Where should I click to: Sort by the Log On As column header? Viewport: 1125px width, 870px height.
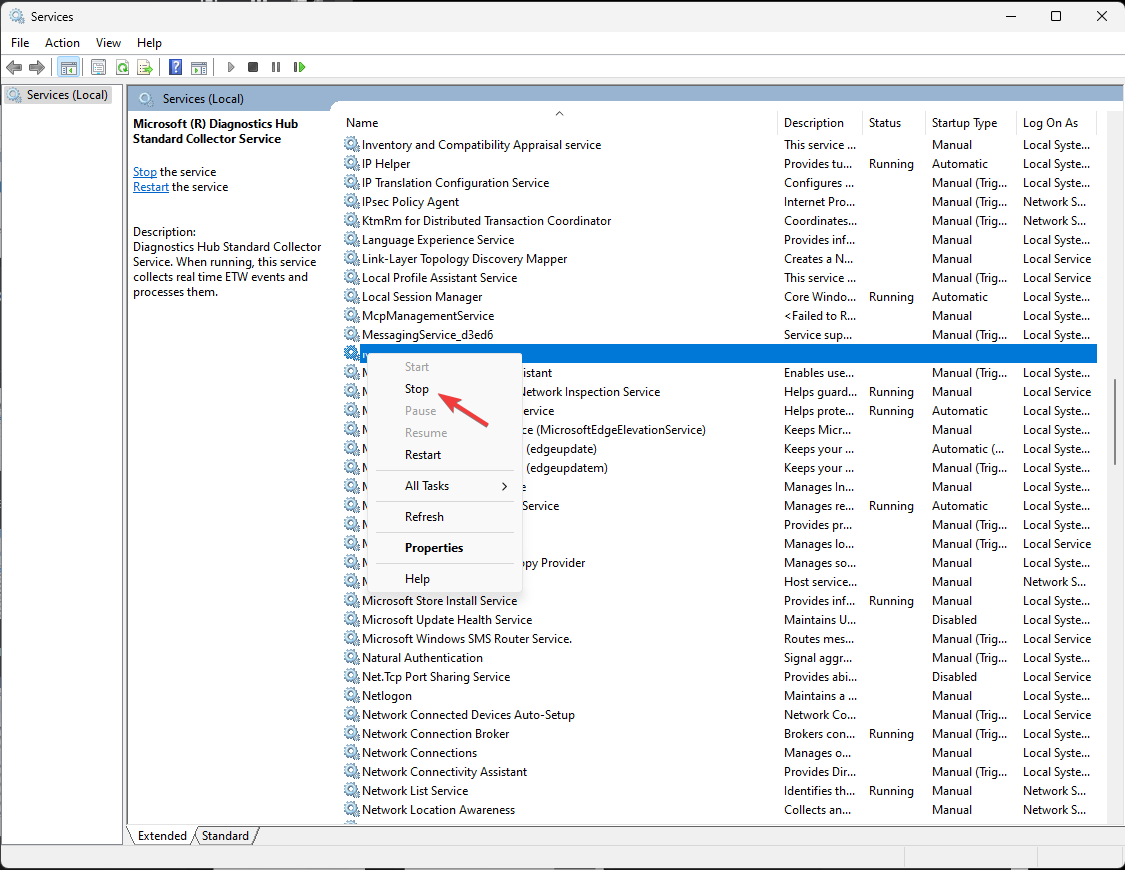coord(1057,123)
